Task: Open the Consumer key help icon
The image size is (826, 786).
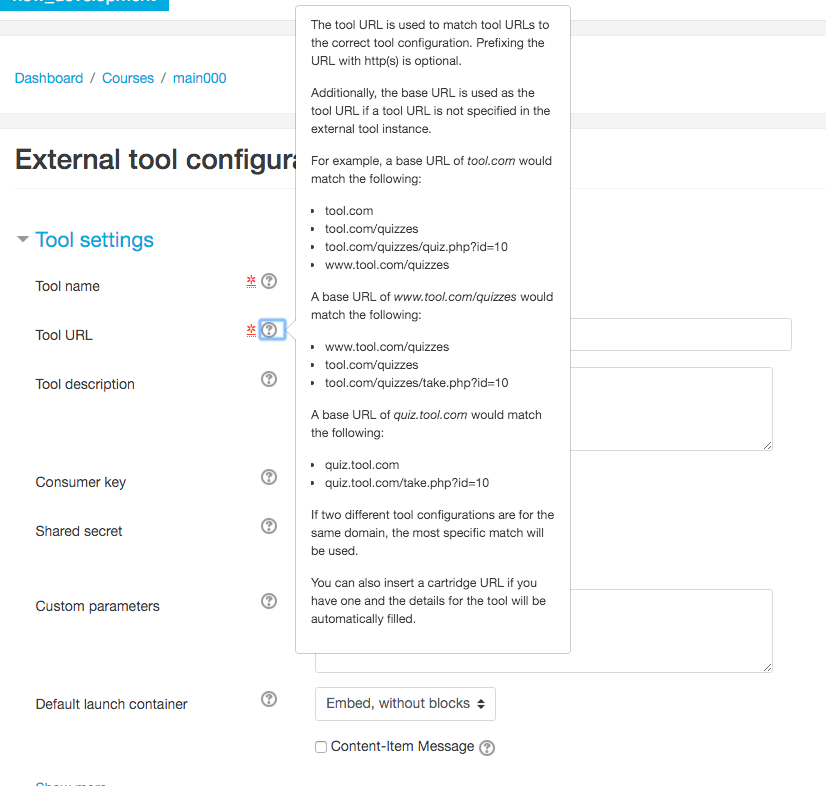Action: tap(269, 477)
